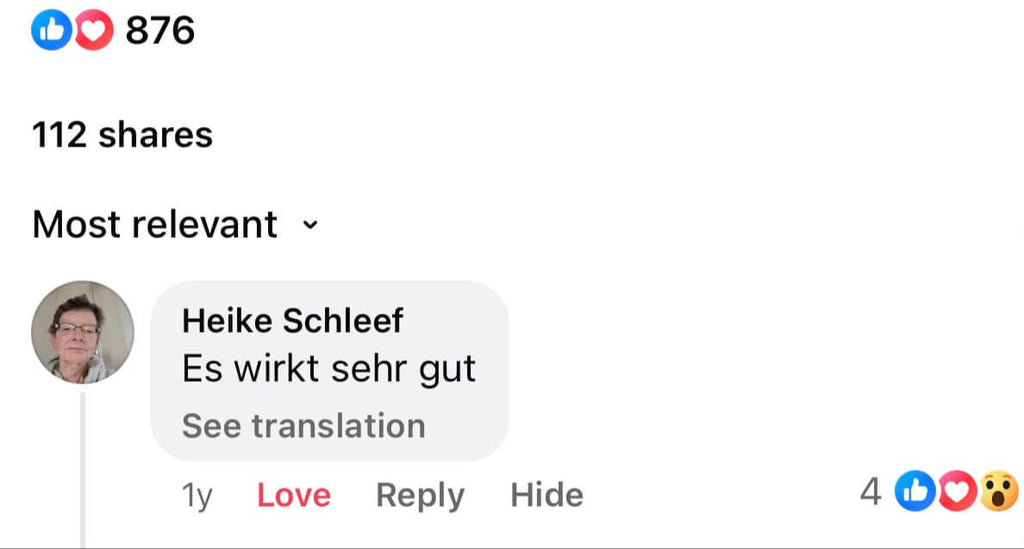Click the comment's blue like reaction icon
1024x549 pixels.
913,492
